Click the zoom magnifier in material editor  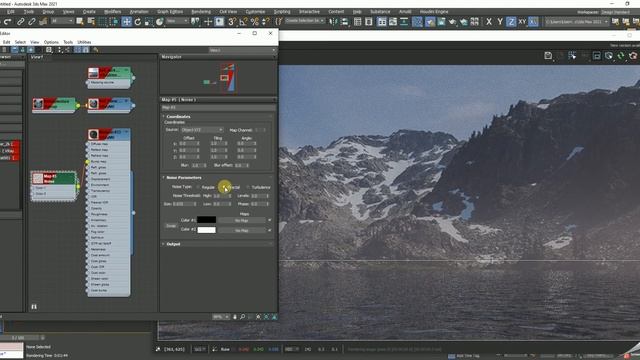[242, 317]
